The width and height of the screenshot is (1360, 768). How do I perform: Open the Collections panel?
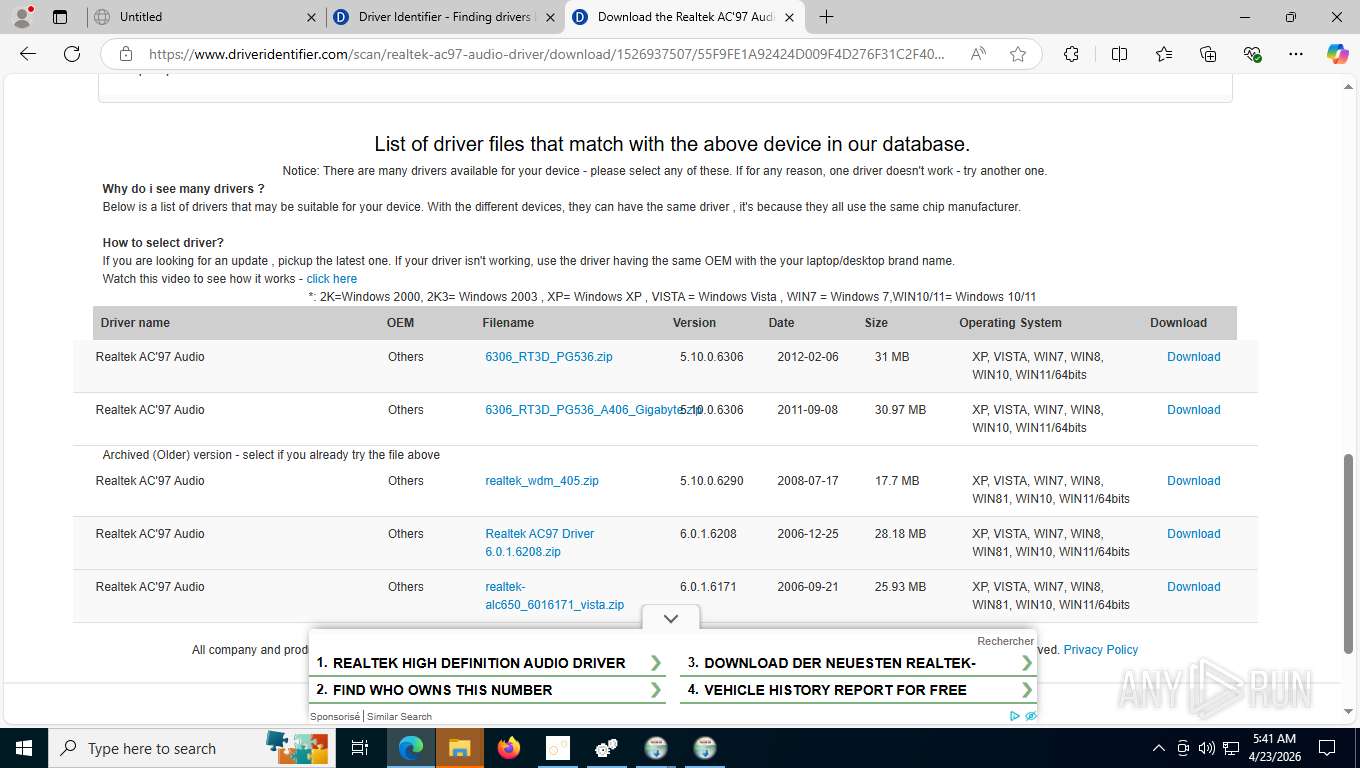point(1208,54)
